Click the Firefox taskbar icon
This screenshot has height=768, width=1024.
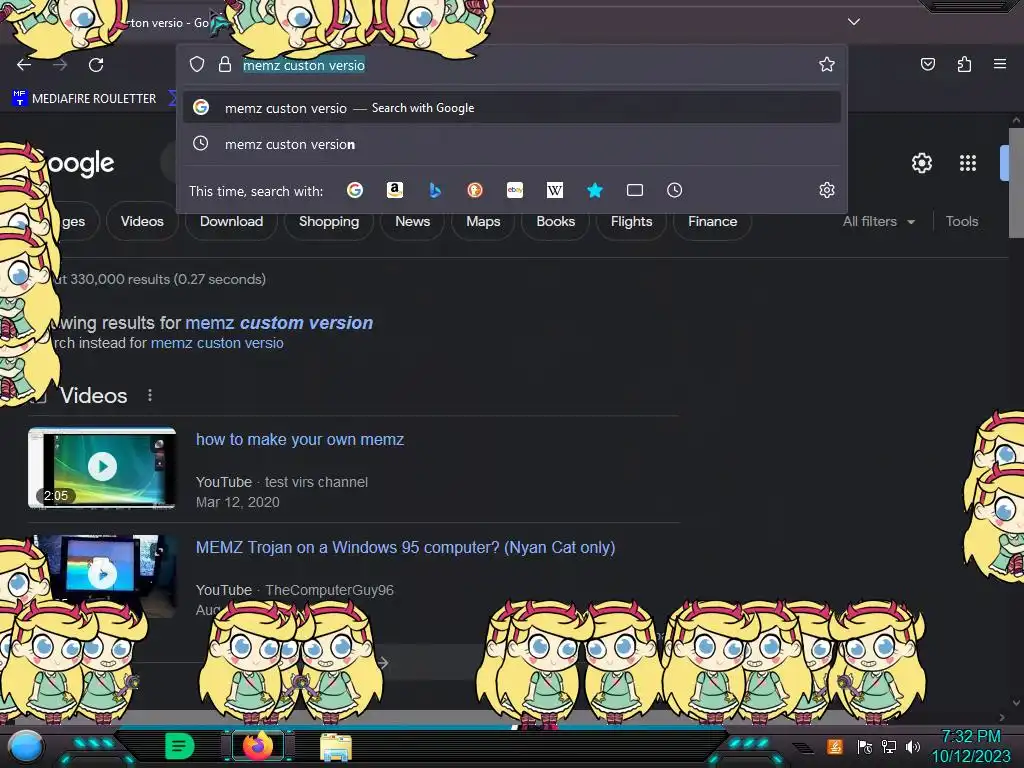(x=258, y=746)
